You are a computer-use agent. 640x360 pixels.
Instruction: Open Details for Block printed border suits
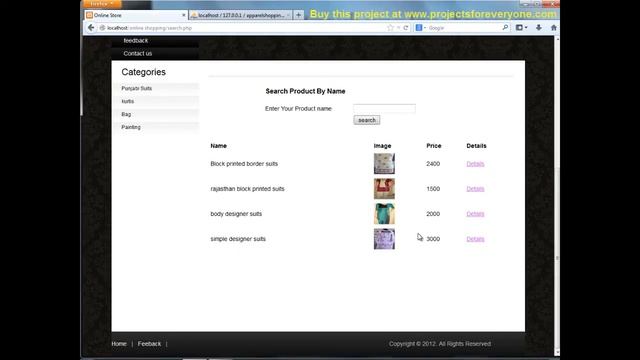[x=475, y=164]
